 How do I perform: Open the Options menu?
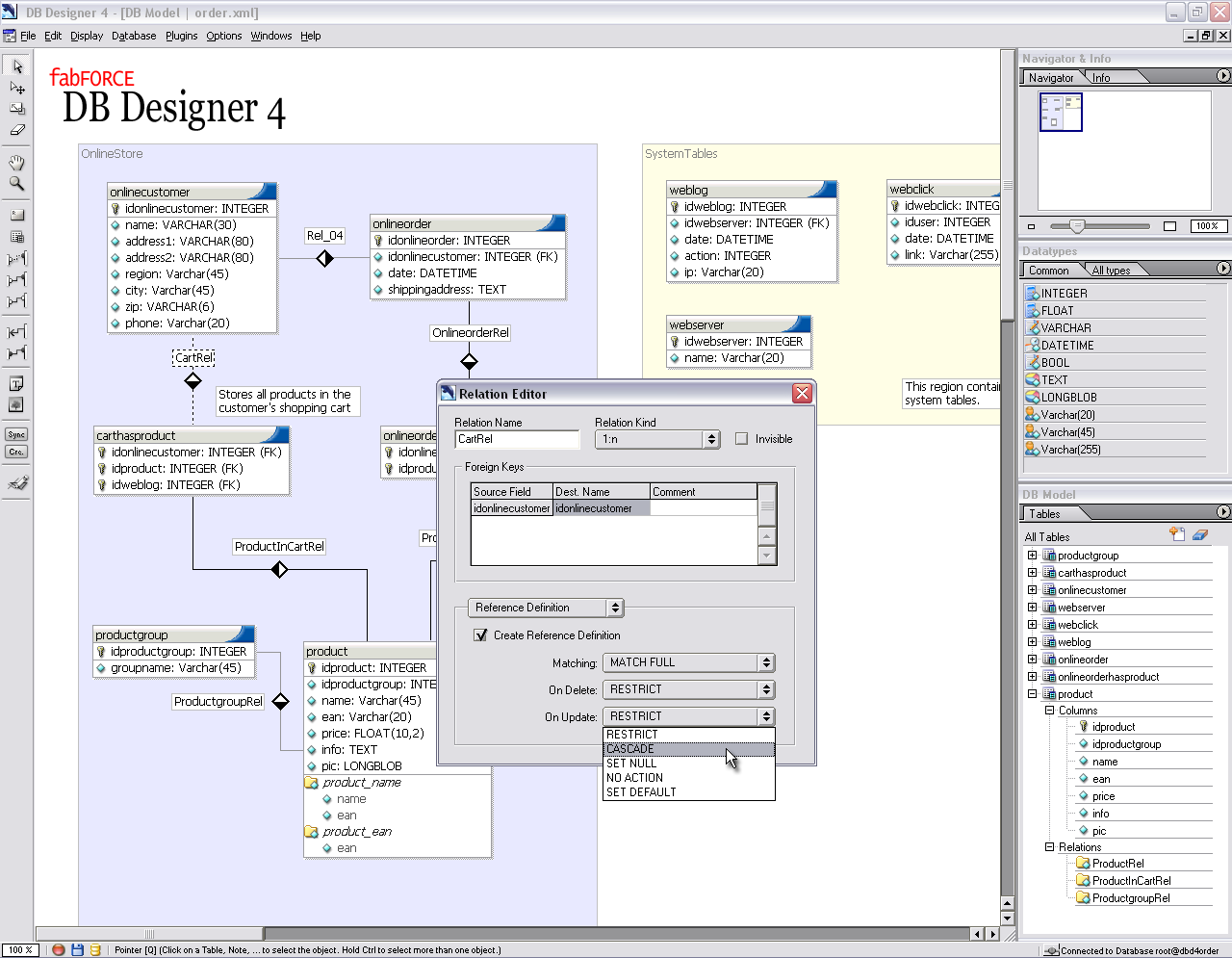(223, 36)
